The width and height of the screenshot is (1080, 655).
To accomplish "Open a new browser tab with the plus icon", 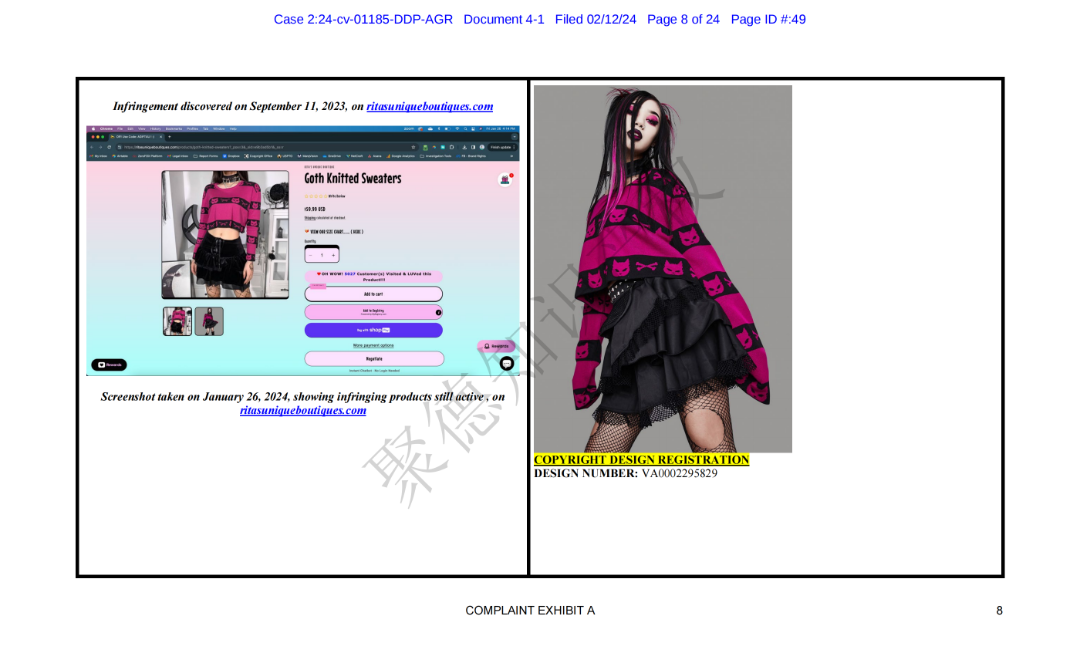I will (169, 136).
